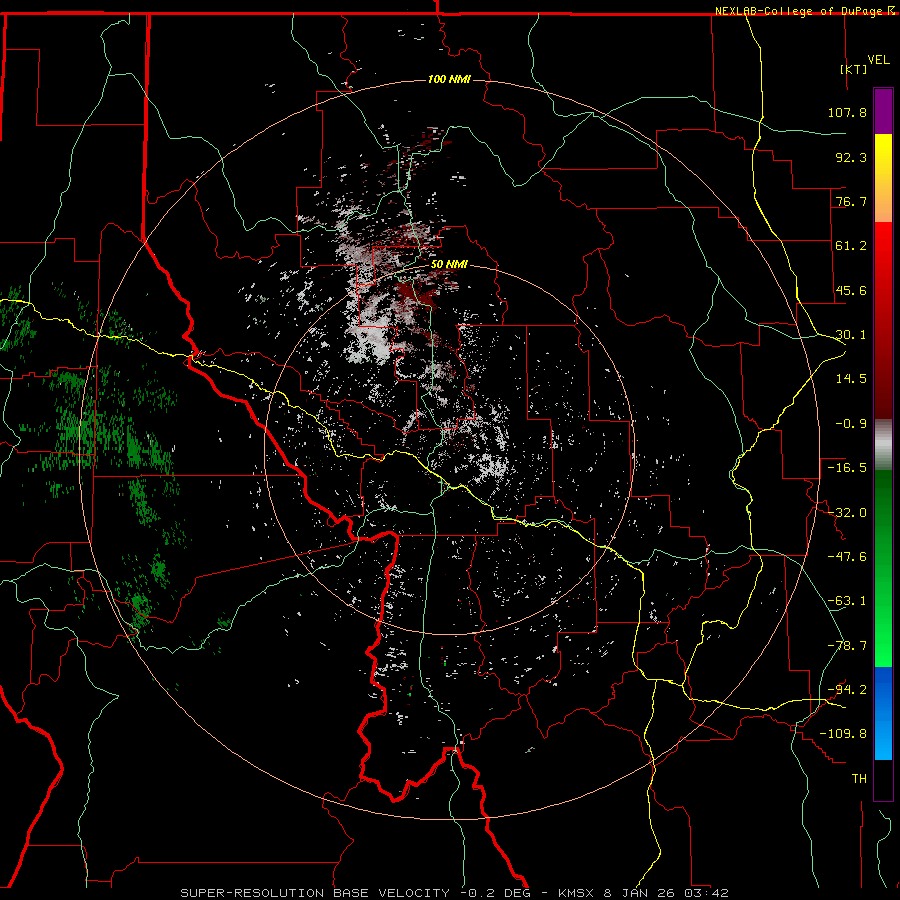Click the 76.7 legend value
Screen dimensions: 900x900
coord(851,201)
